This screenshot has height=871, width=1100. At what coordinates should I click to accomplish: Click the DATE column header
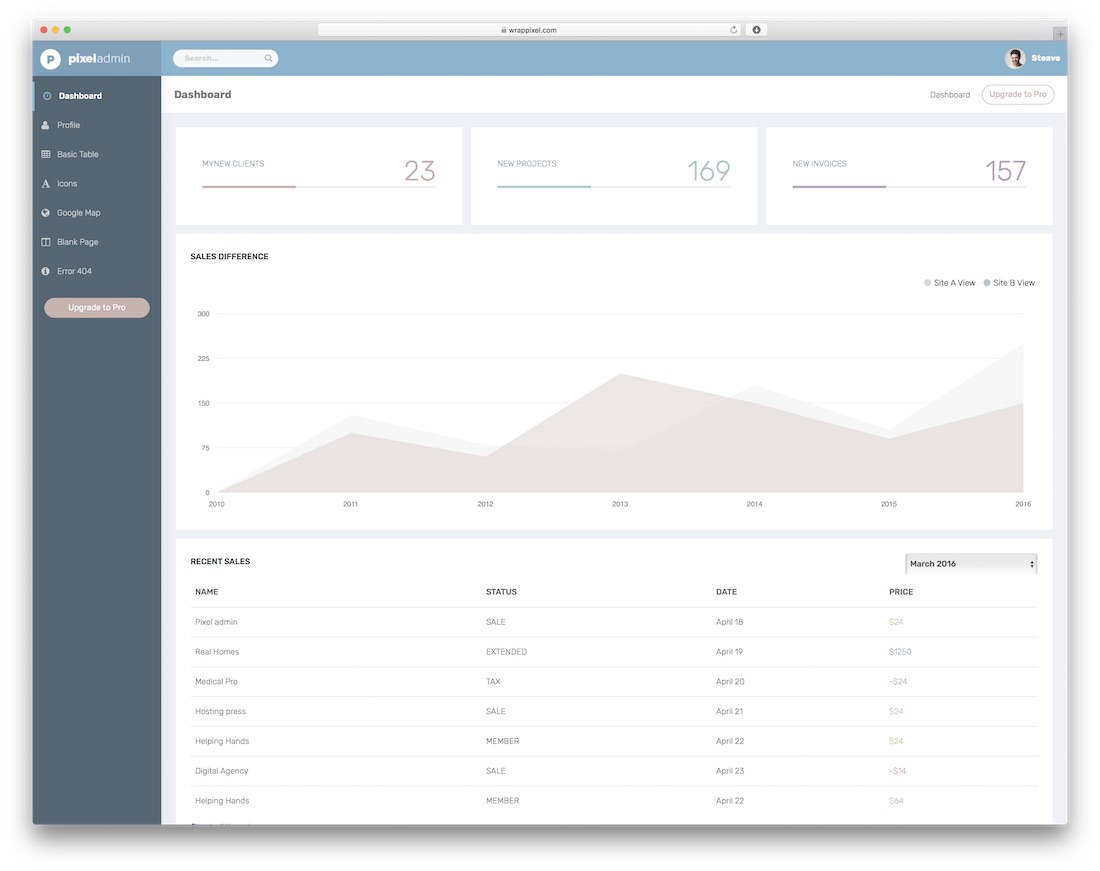point(726,593)
